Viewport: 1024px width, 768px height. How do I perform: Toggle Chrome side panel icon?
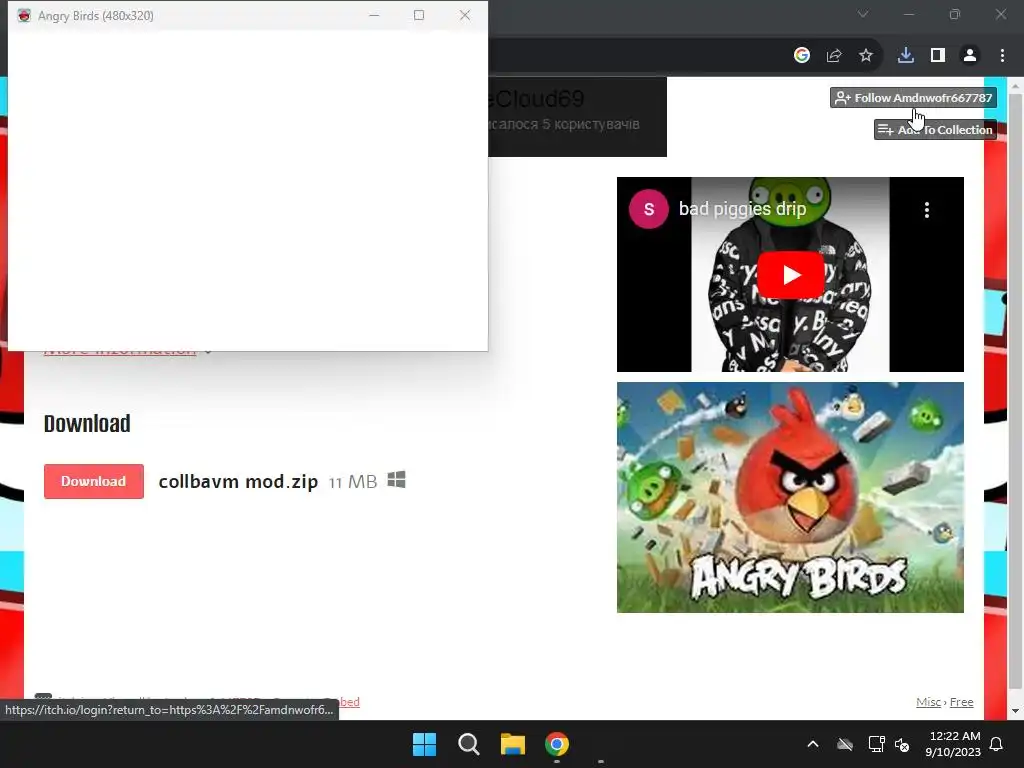click(x=937, y=56)
